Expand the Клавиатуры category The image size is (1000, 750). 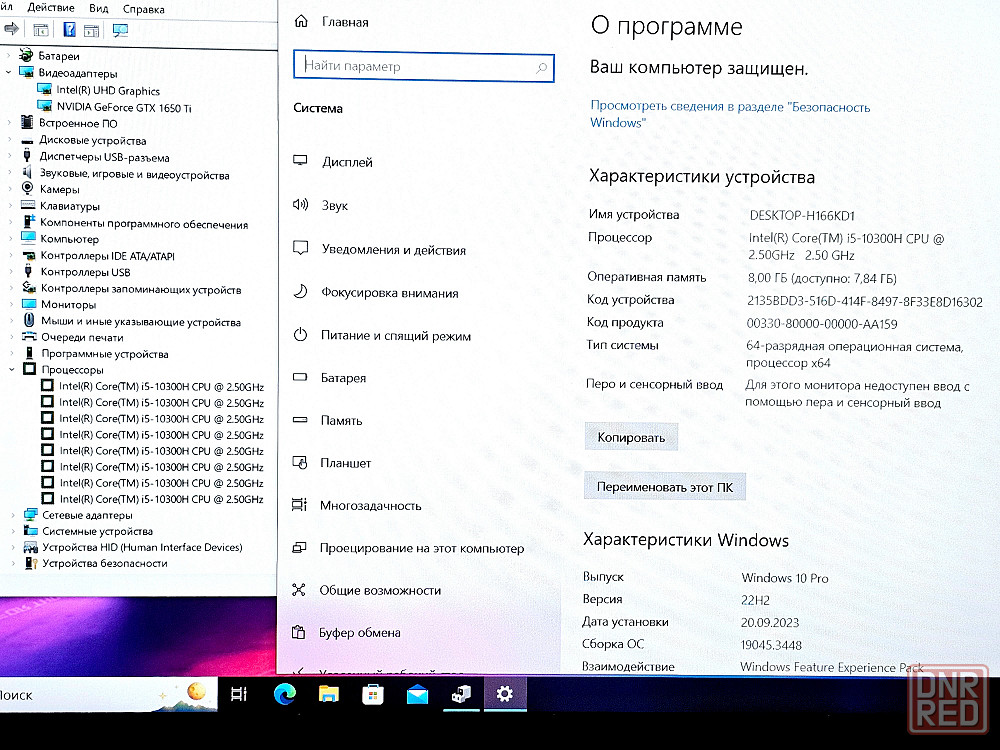click(9, 206)
